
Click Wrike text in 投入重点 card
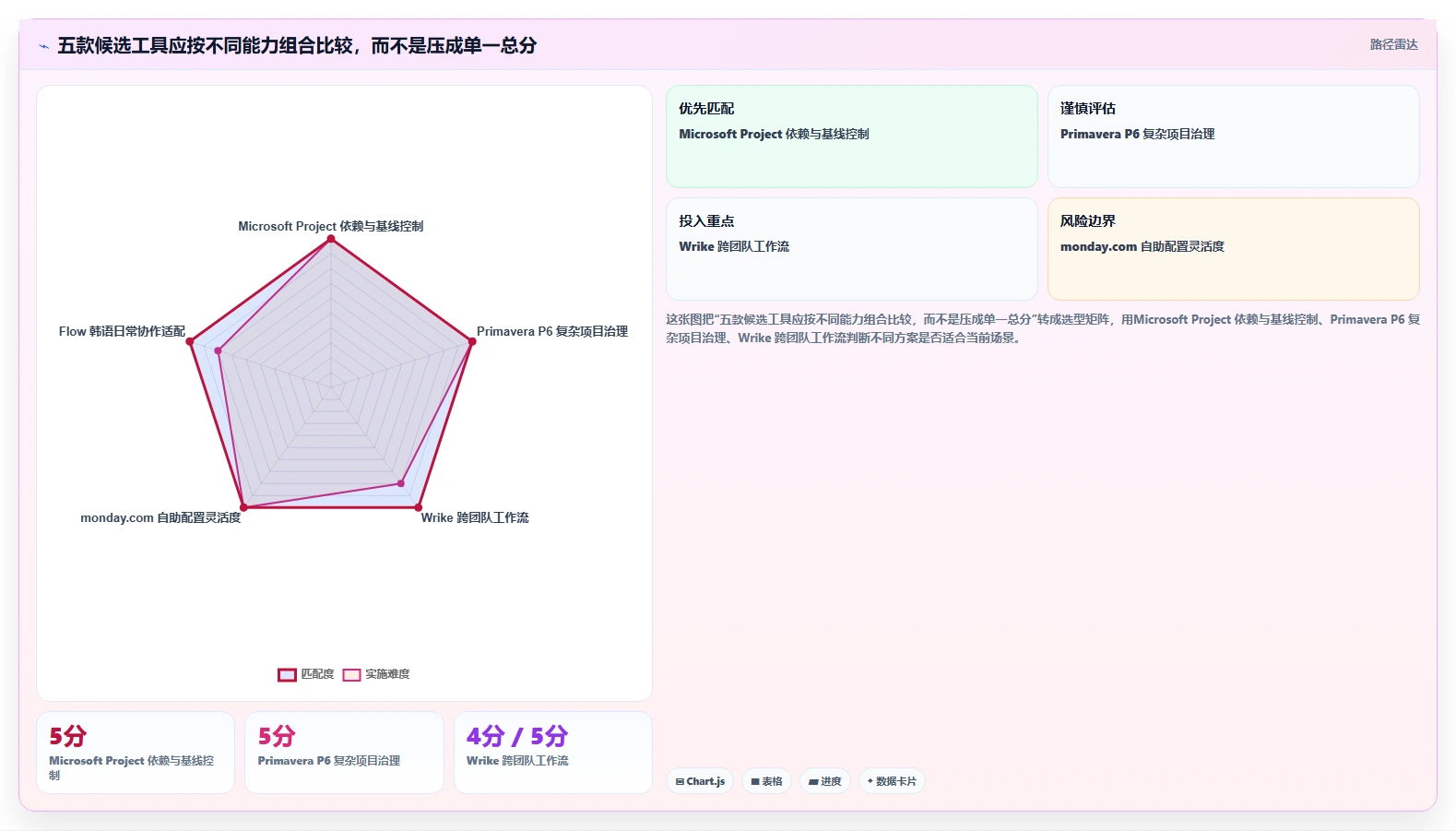(734, 246)
